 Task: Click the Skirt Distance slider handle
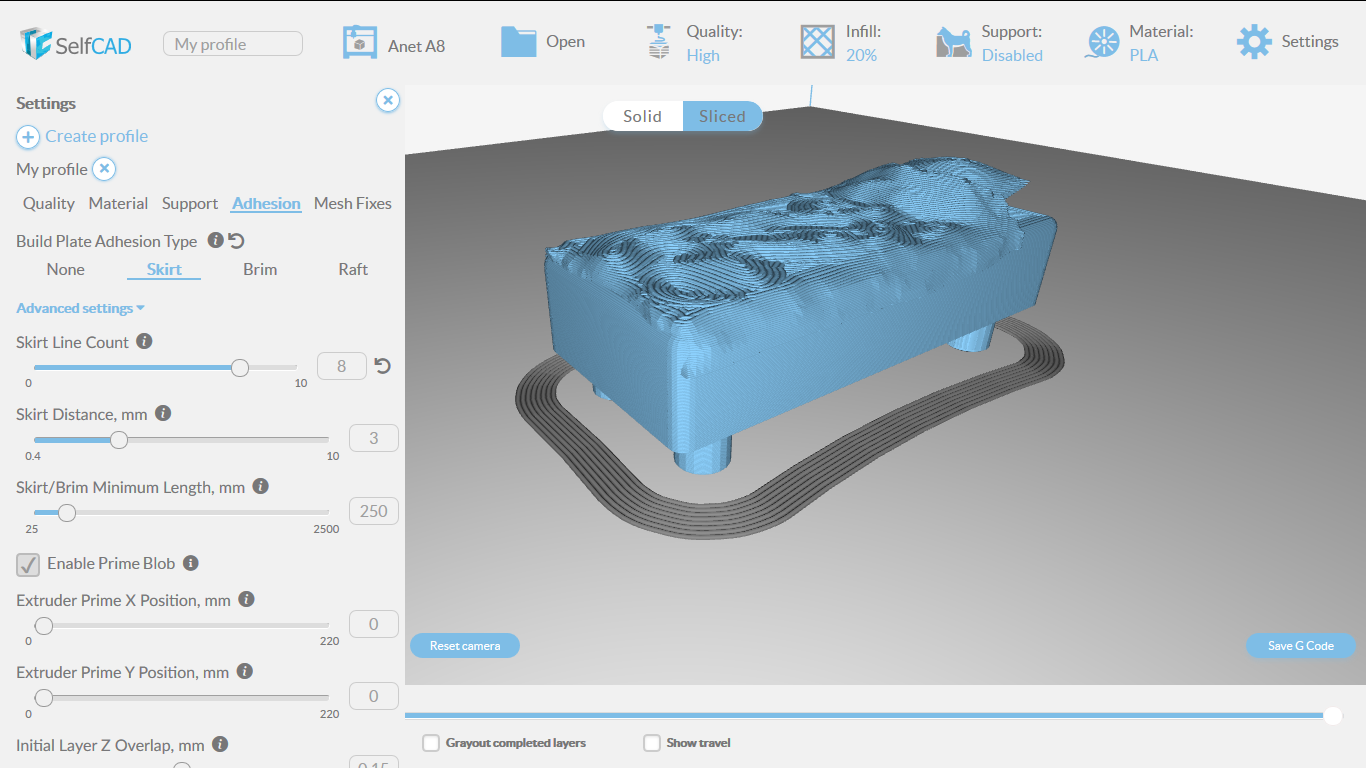click(x=119, y=439)
